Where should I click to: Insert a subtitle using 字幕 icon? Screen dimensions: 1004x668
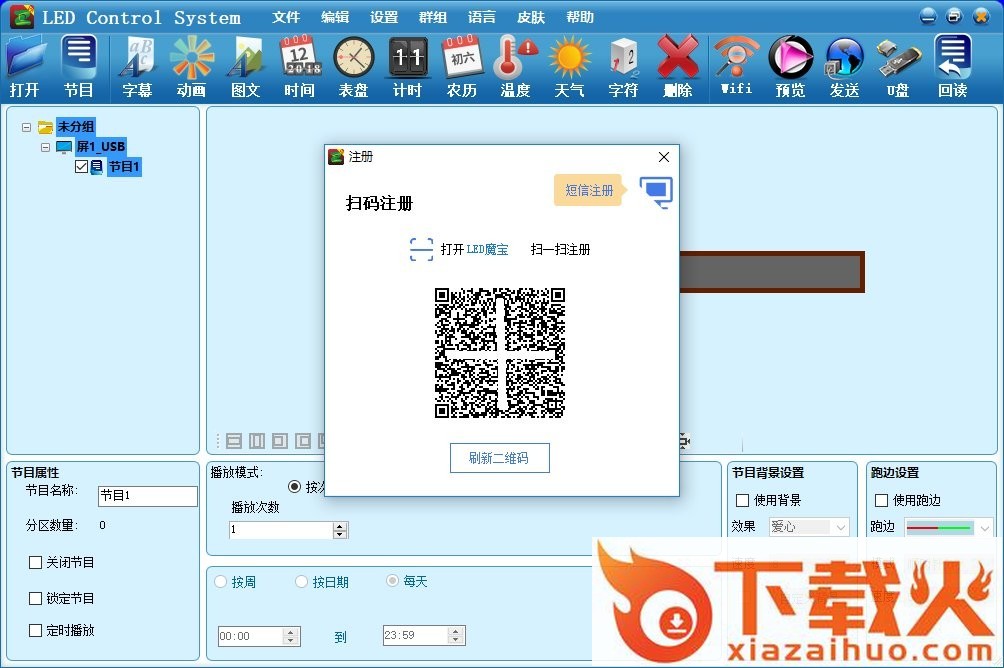coord(138,67)
